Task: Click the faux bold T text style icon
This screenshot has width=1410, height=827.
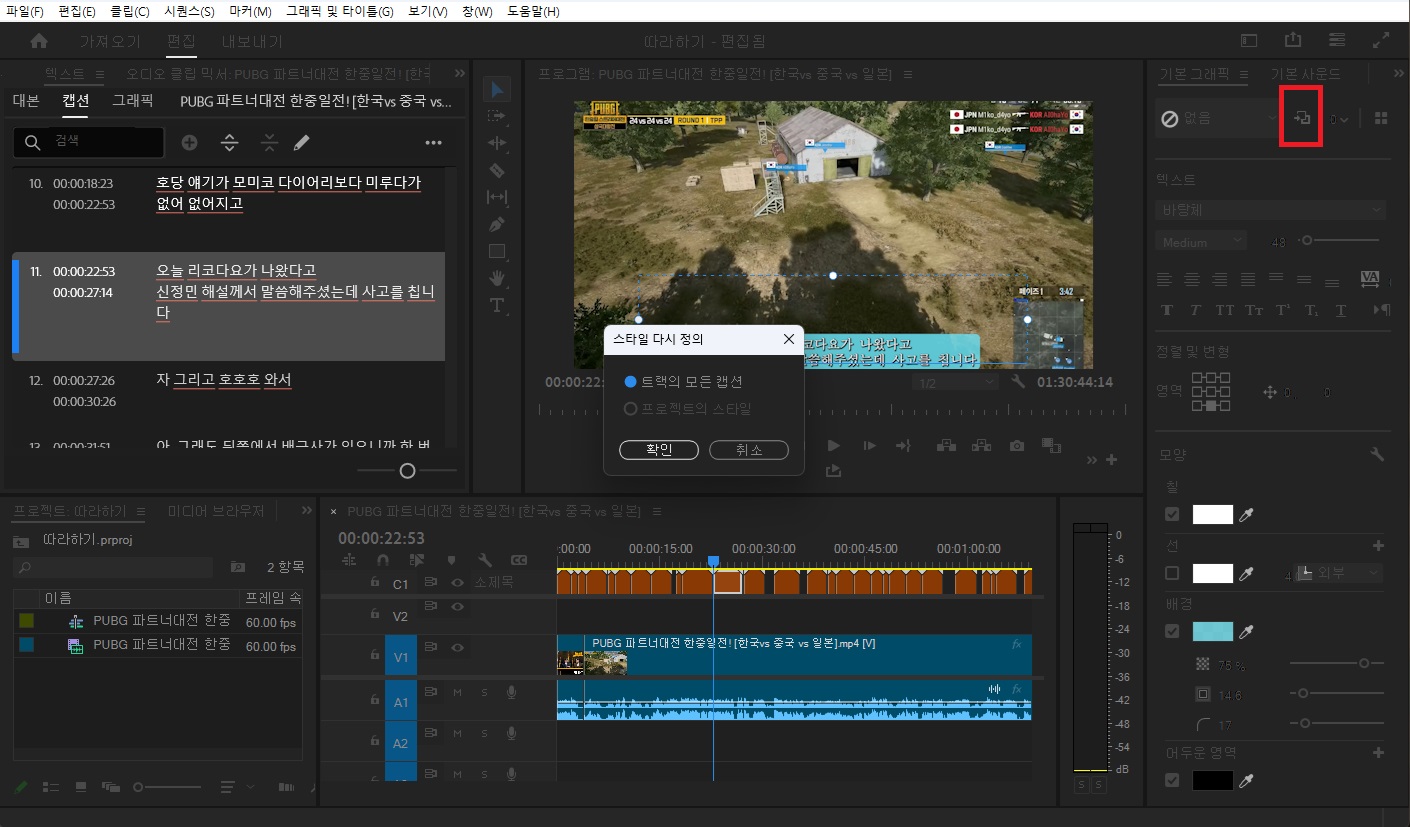Action: [x=1167, y=310]
